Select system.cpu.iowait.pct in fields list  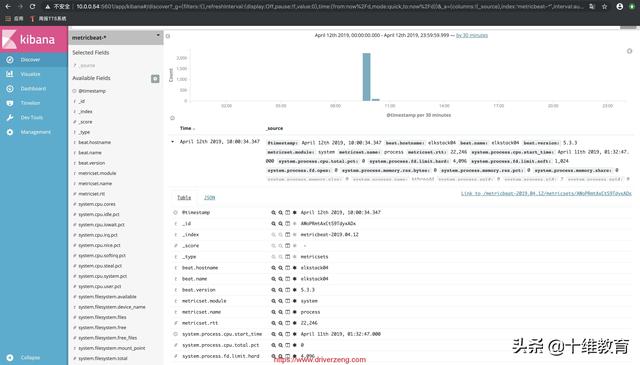click(101, 225)
